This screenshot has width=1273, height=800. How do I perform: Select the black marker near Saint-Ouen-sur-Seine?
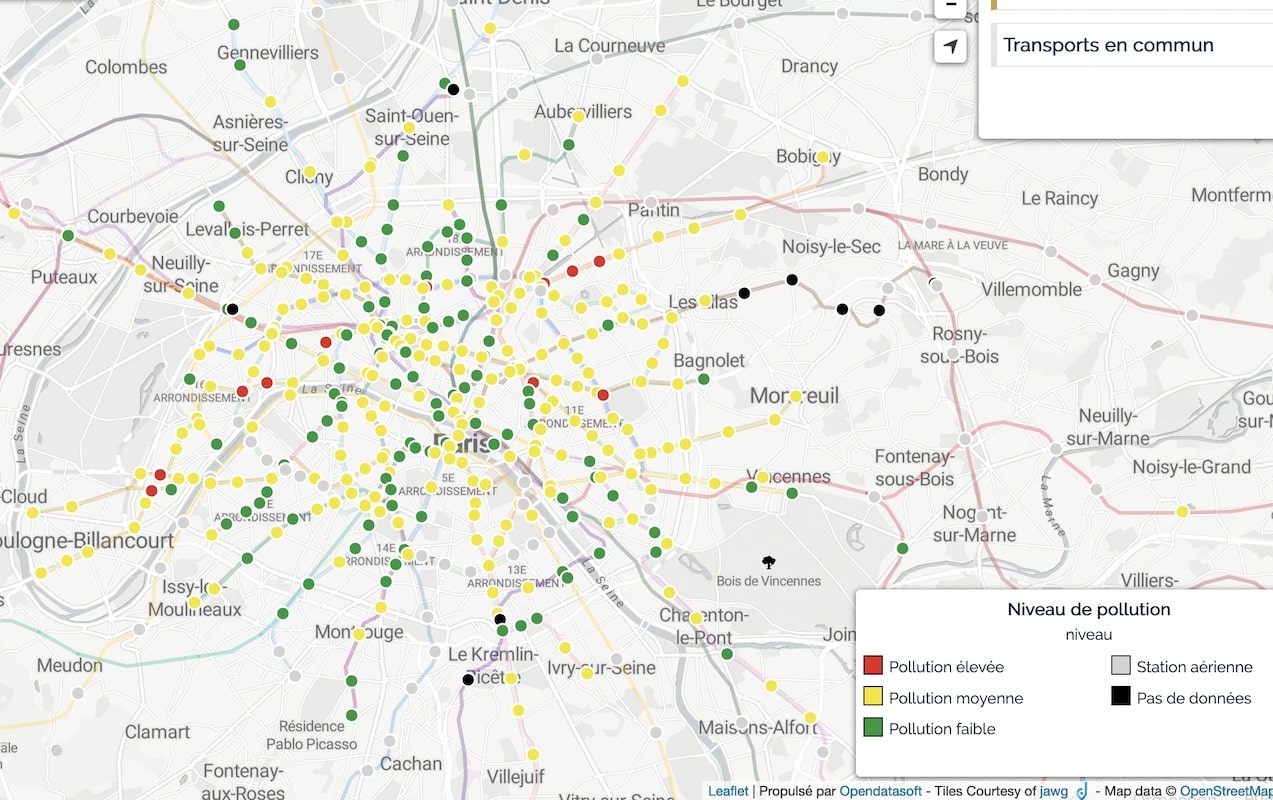coord(453,90)
